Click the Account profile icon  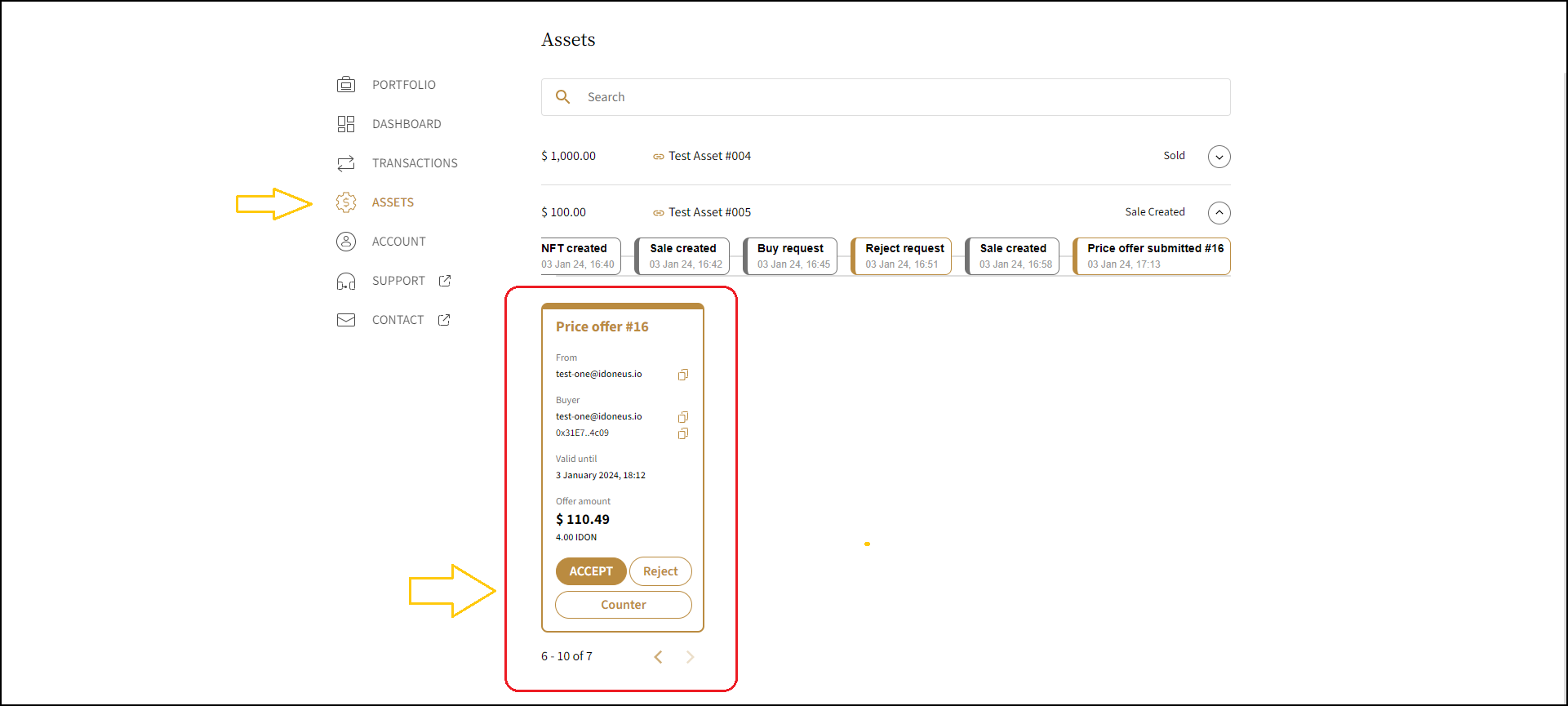[346, 242]
